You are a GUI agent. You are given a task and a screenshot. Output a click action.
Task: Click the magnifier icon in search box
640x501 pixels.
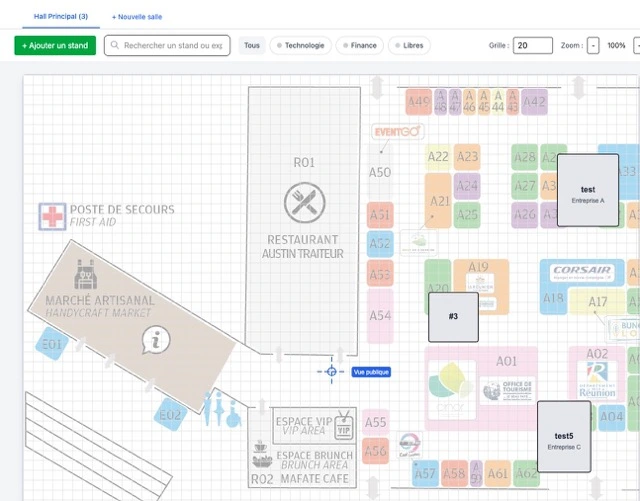(115, 45)
